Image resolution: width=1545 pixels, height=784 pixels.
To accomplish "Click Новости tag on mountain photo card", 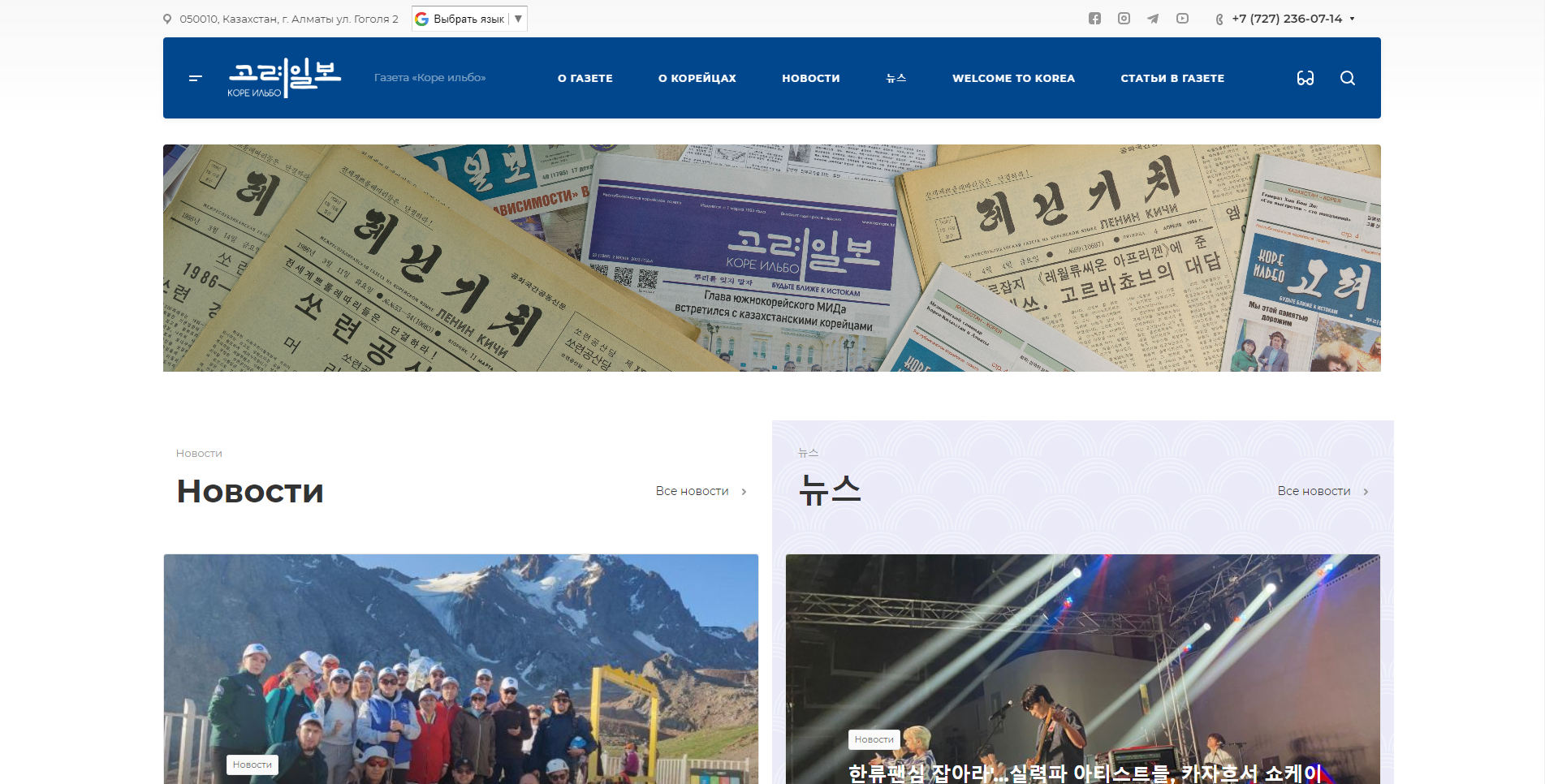I will [252, 765].
